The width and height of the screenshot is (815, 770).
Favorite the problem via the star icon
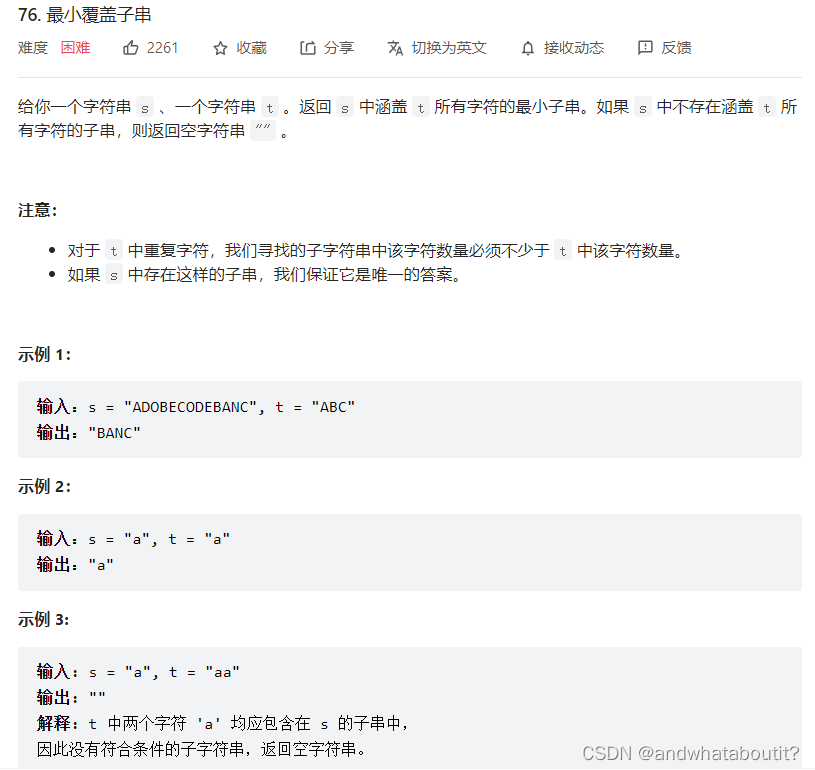tap(218, 47)
